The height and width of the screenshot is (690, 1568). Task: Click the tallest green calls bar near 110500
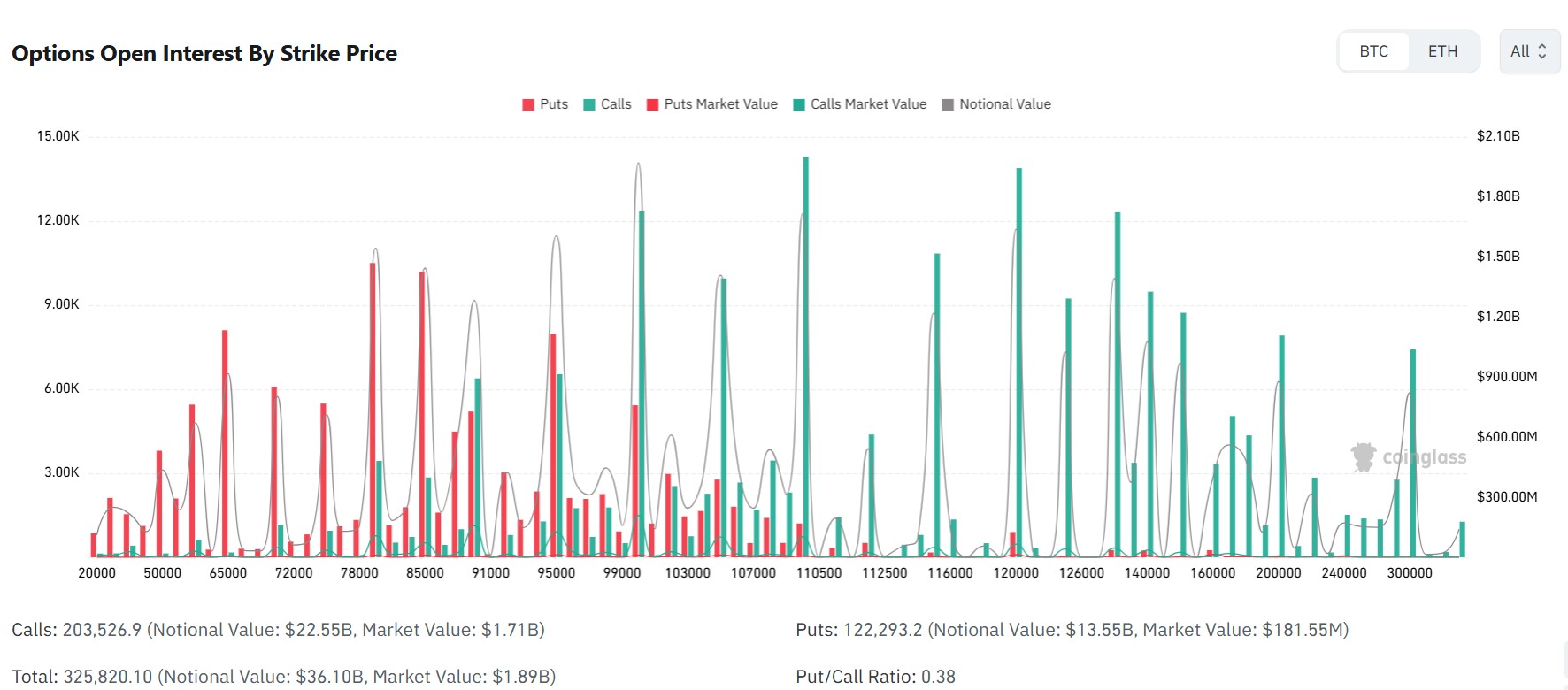click(x=806, y=356)
